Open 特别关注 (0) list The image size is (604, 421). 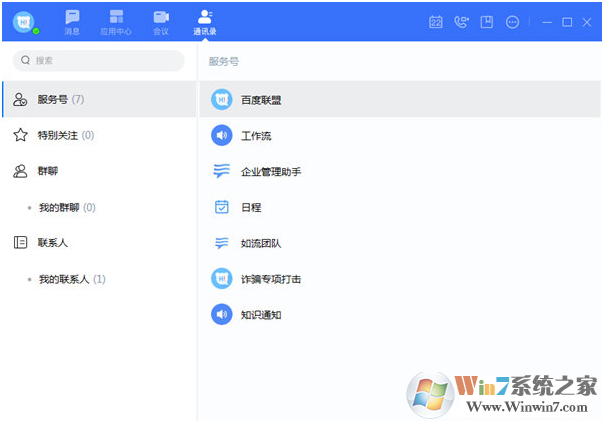click(99, 135)
